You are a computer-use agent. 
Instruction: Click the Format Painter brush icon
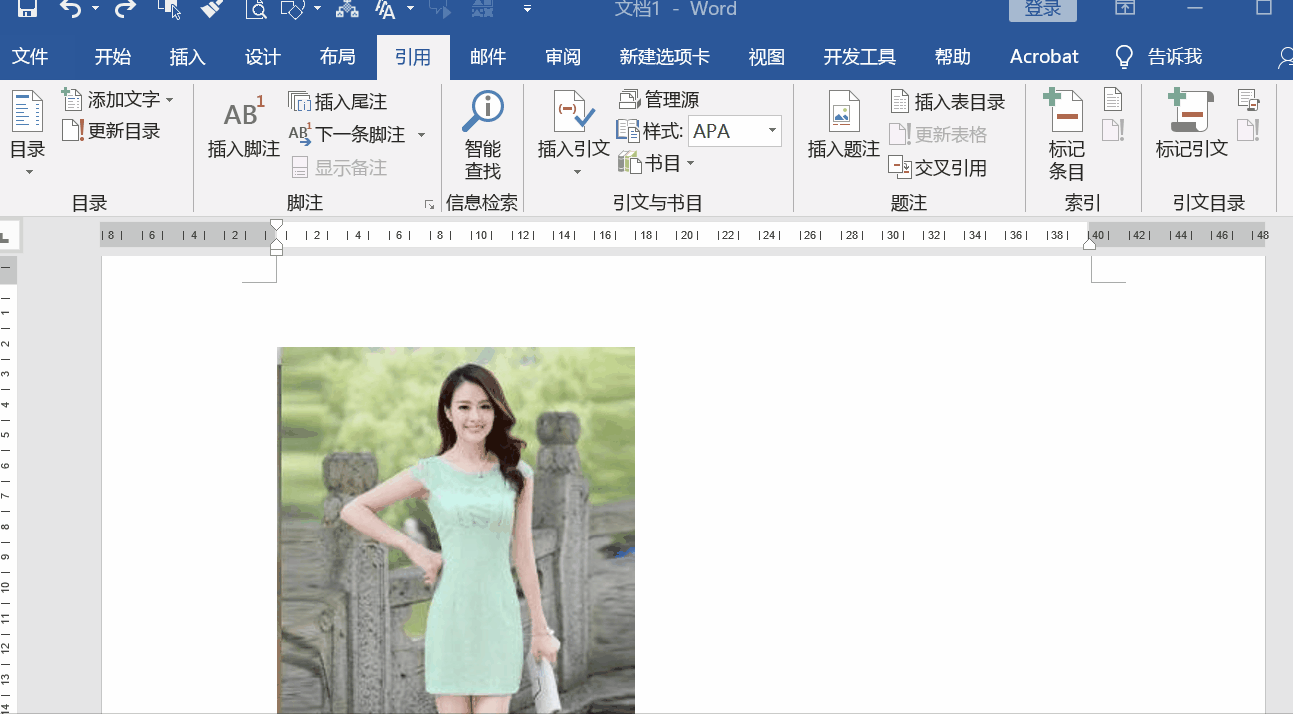211,9
